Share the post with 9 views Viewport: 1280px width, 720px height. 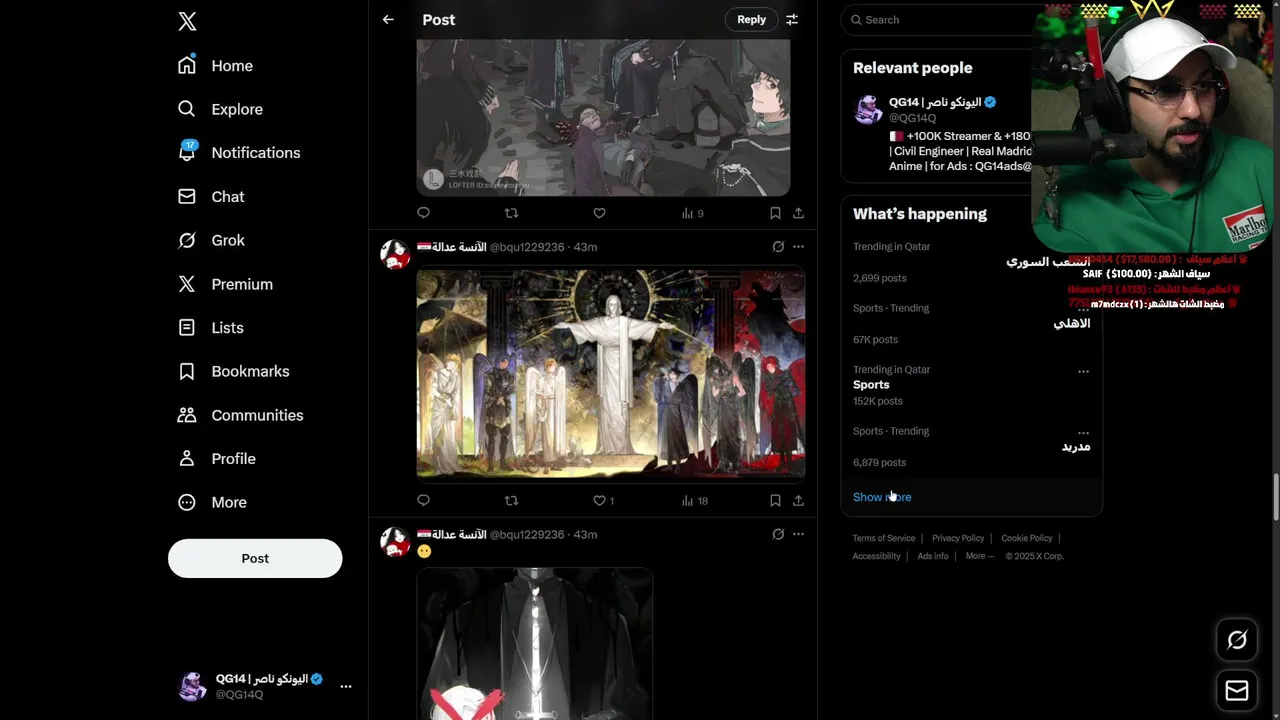(798, 213)
